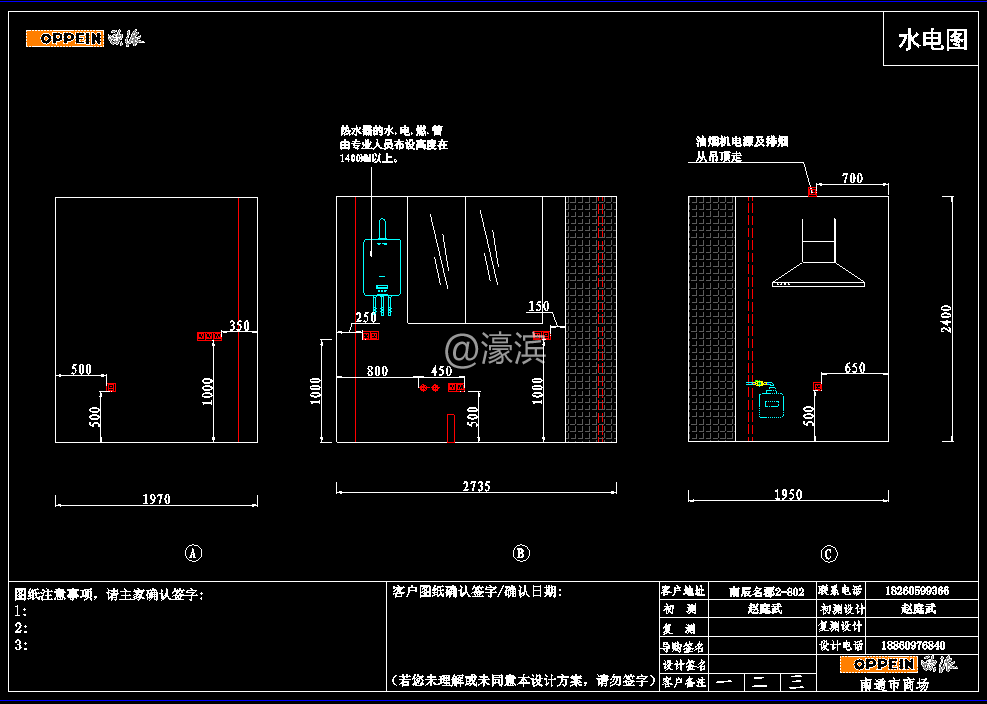
Task: Select the 2735 width dimension text
Action: (476, 486)
